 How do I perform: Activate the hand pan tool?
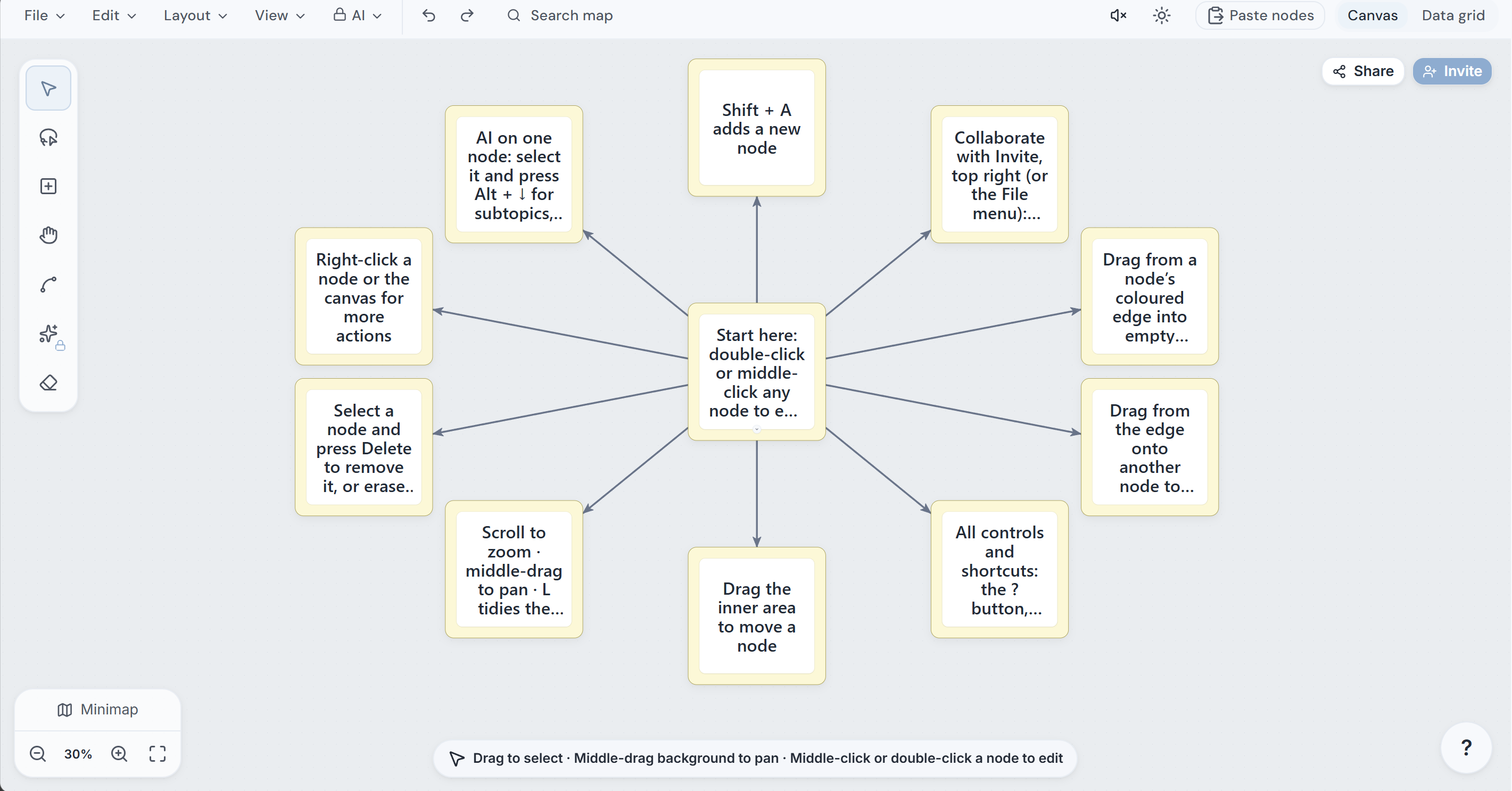(x=48, y=235)
